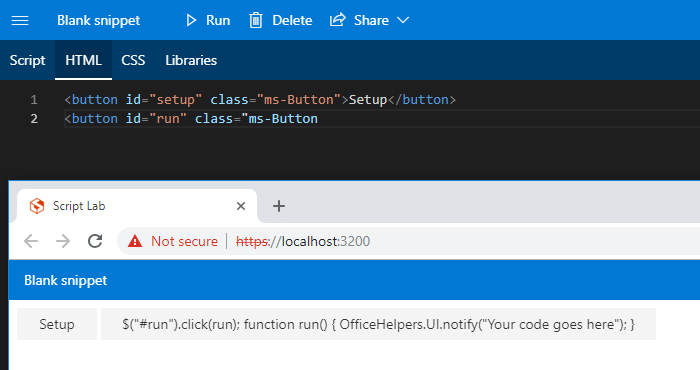The image size is (700, 370).
Task: Switch to the Script tab
Action: [x=27, y=60]
